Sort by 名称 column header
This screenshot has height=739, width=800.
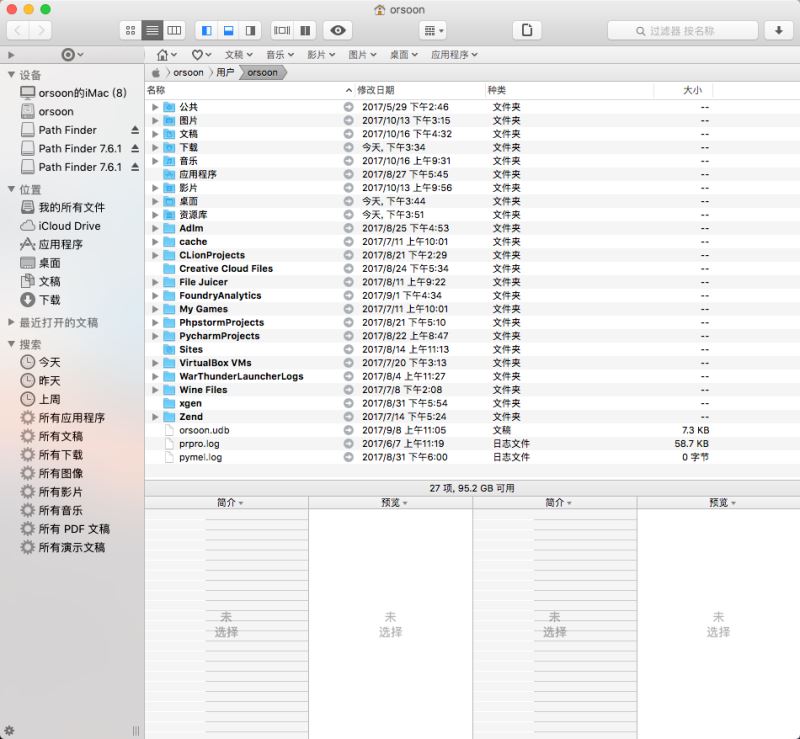tap(250, 90)
